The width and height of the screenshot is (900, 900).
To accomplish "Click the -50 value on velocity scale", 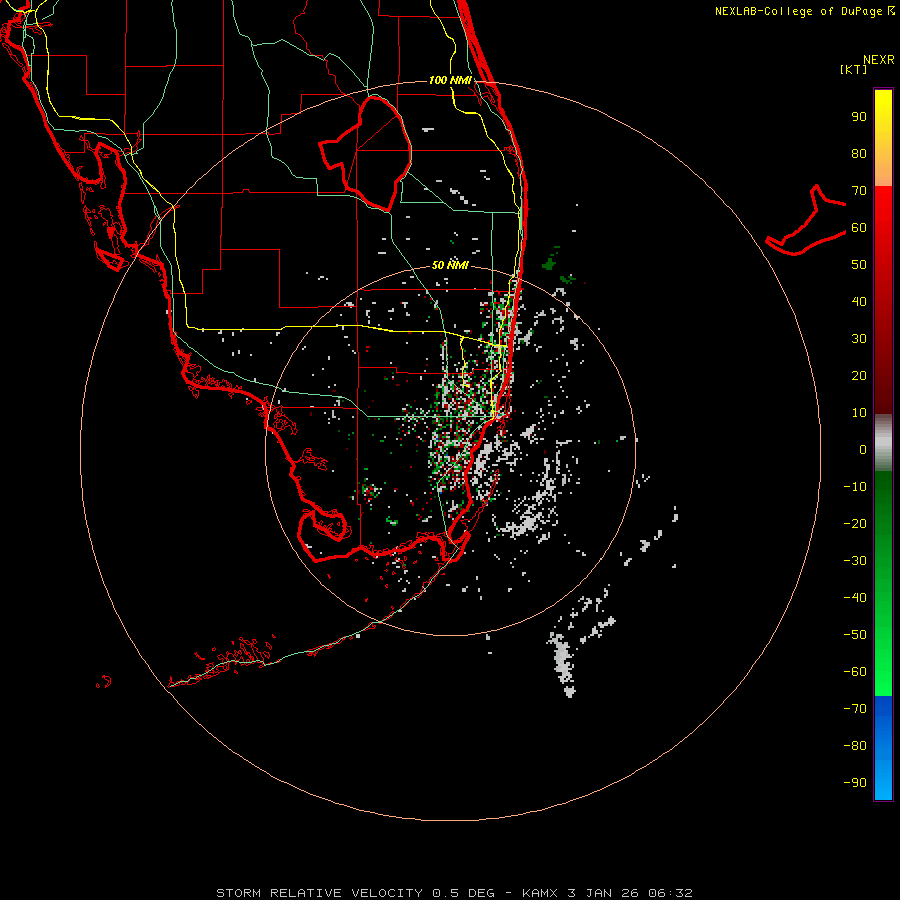I will tap(855, 635).
